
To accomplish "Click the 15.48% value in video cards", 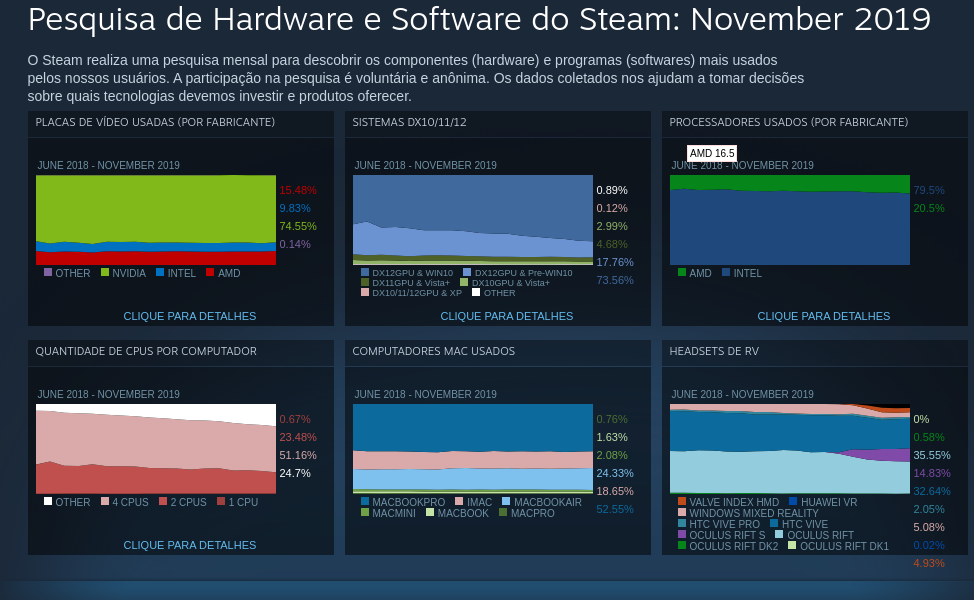I will (298, 190).
